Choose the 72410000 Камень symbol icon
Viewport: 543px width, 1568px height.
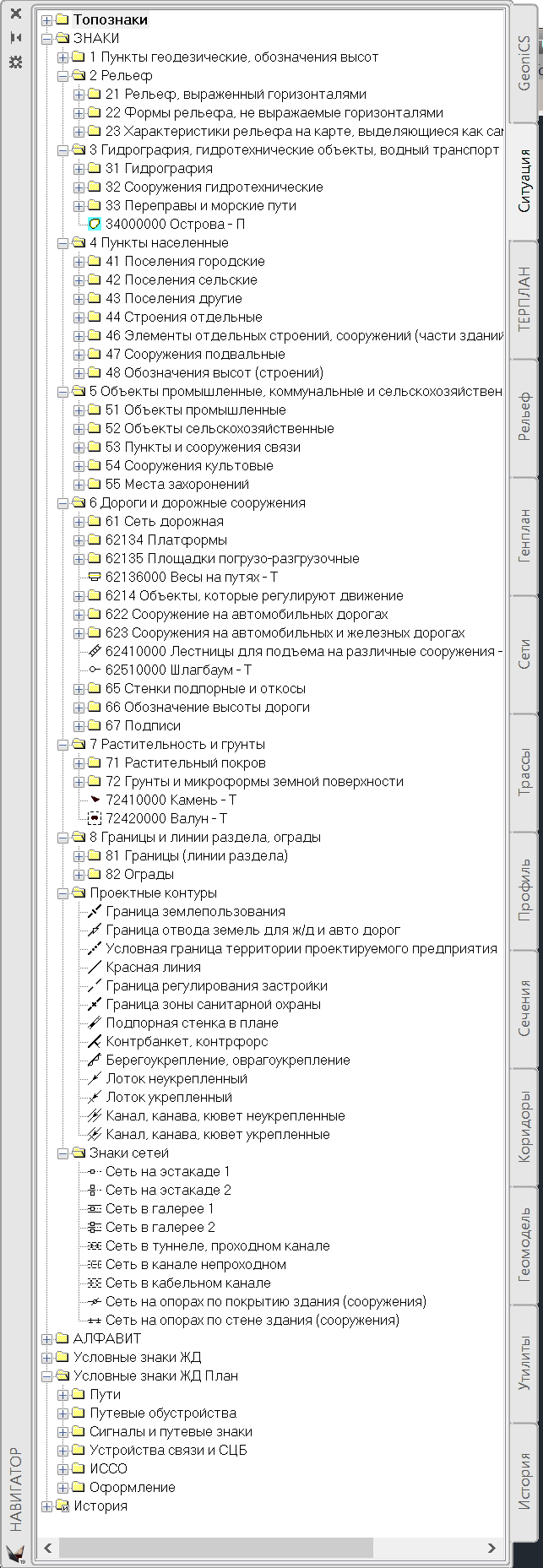[95, 800]
